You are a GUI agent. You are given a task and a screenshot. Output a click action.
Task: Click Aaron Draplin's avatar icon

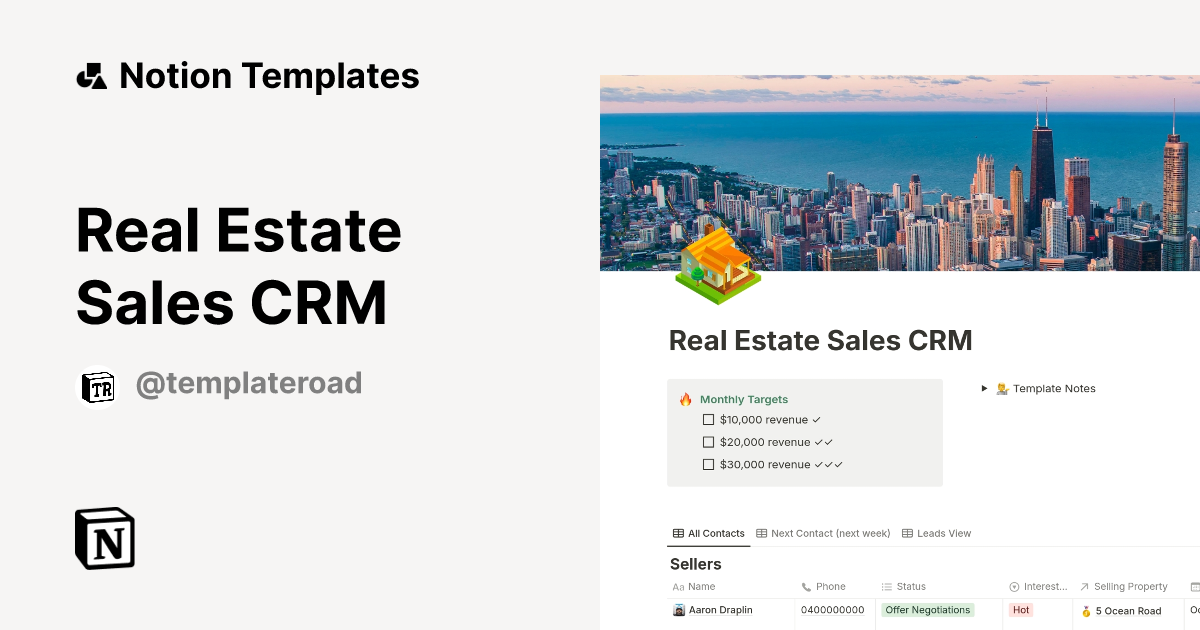click(679, 610)
